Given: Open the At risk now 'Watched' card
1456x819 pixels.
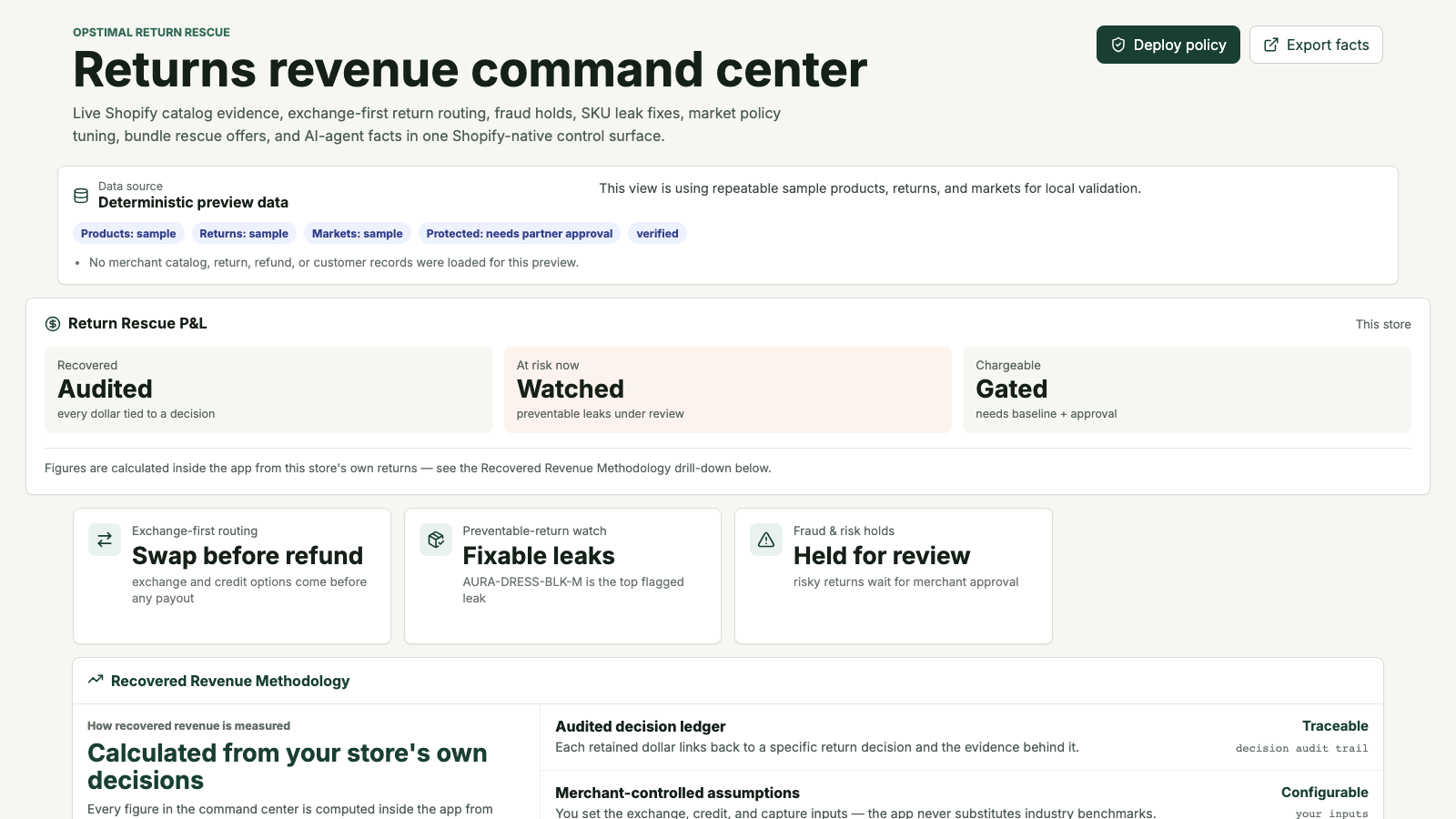Looking at the screenshot, I should (x=728, y=389).
